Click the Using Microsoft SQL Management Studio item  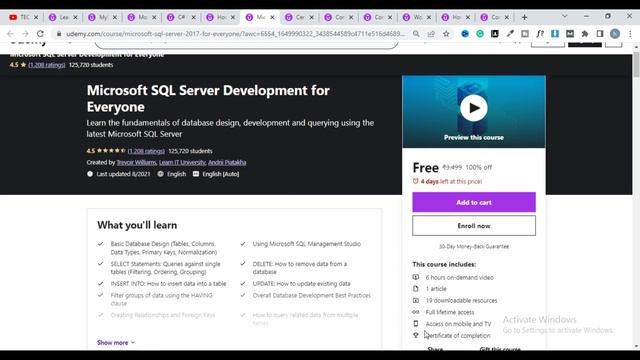[x=307, y=244]
